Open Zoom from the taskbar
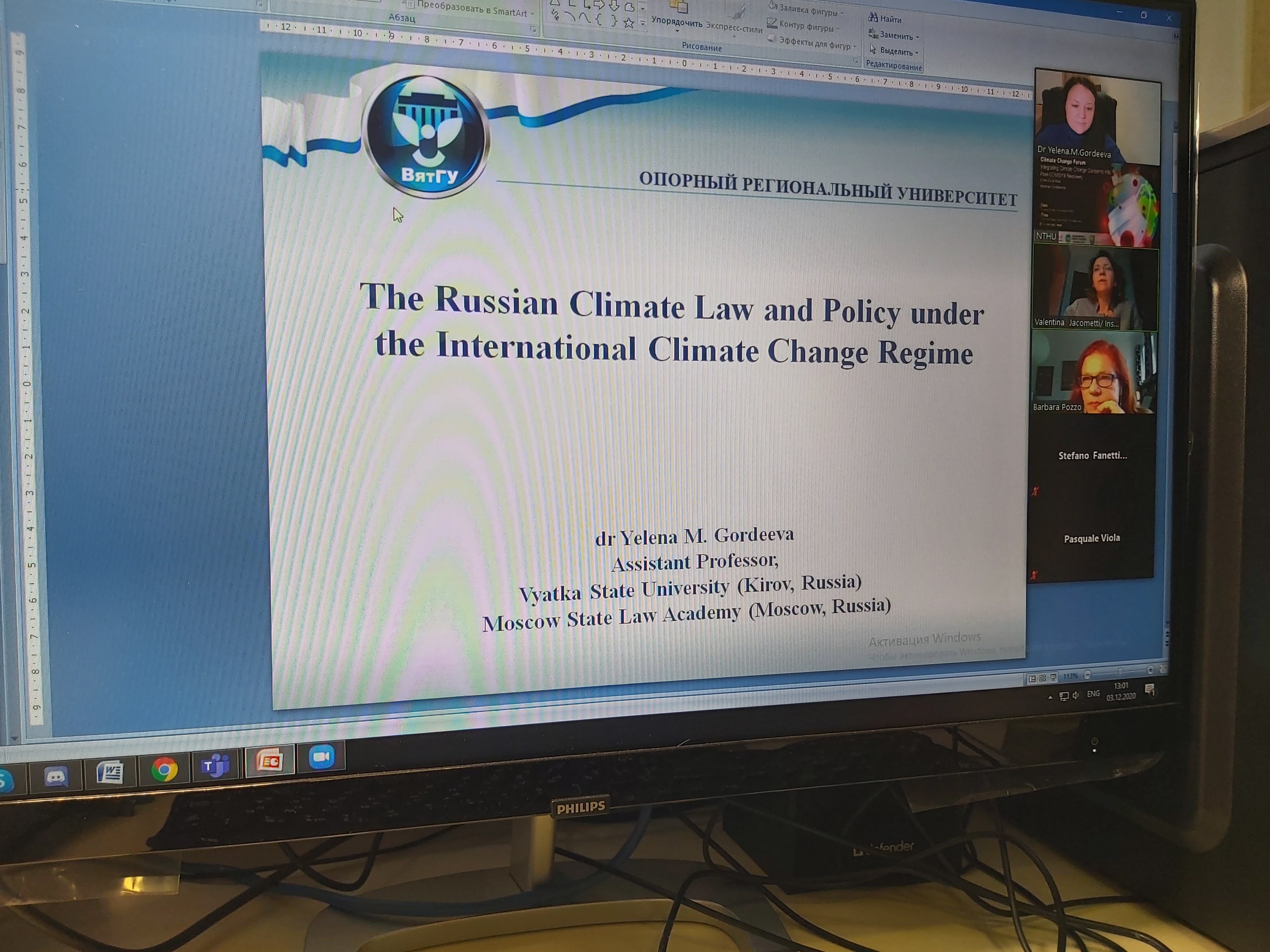This screenshot has width=1270, height=952. (322, 757)
